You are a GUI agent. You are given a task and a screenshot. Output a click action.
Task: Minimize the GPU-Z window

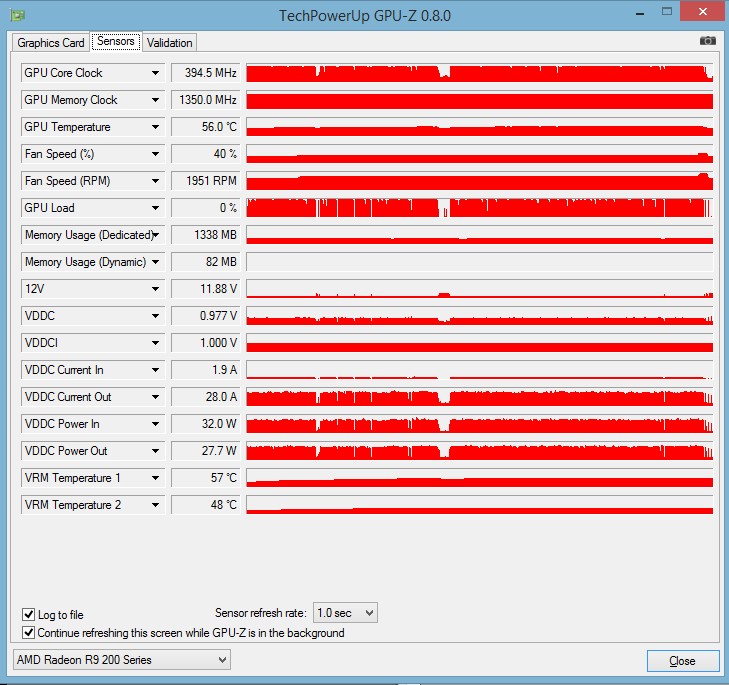click(640, 13)
